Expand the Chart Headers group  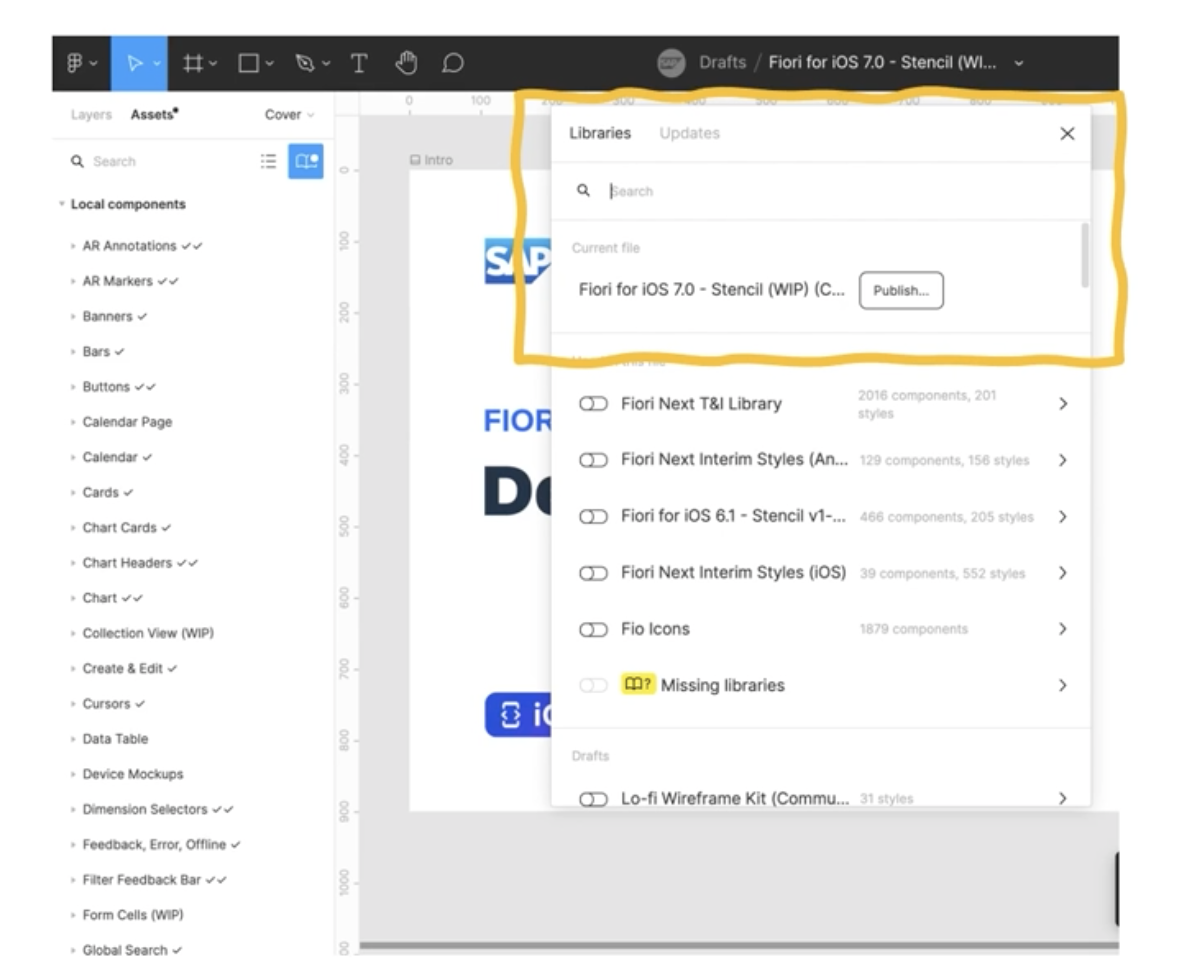74,563
